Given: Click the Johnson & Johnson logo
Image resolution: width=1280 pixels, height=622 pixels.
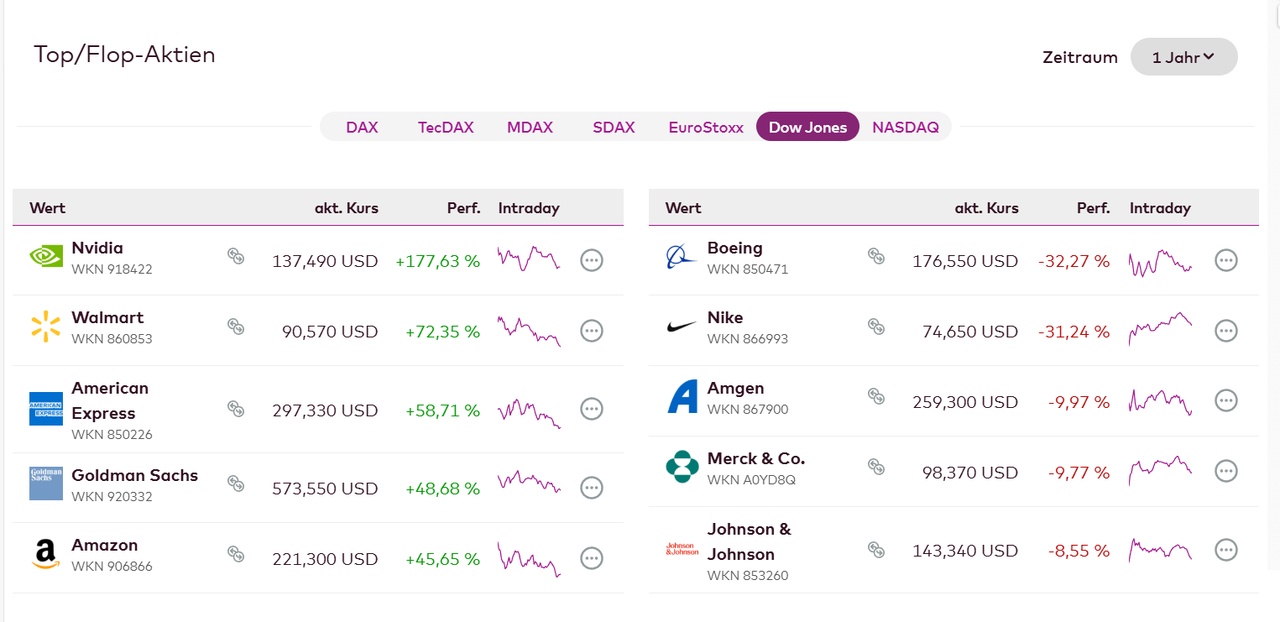Looking at the screenshot, I should [682, 549].
